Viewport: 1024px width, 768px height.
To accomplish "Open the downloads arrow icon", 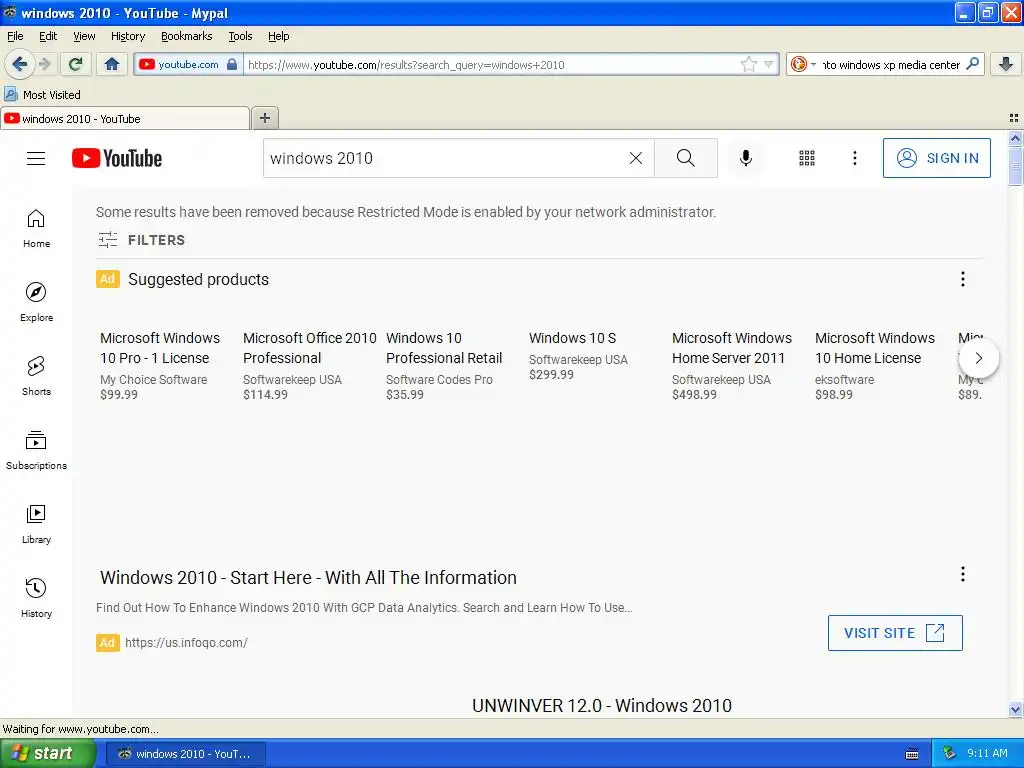I will pyautogui.click(x=1006, y=64).
